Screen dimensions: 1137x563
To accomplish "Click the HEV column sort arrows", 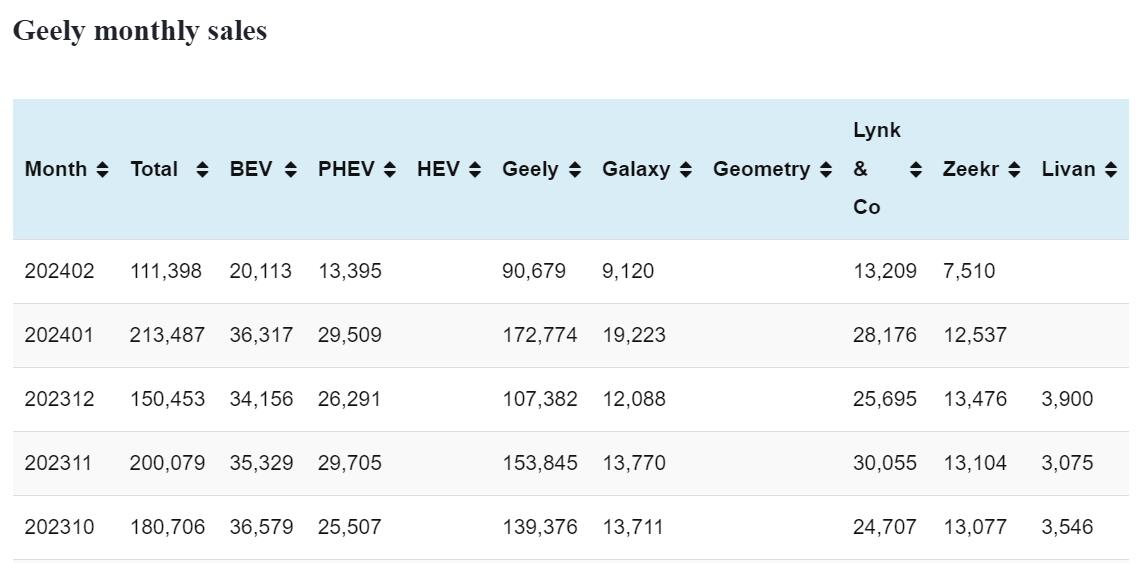I will 474,170.
